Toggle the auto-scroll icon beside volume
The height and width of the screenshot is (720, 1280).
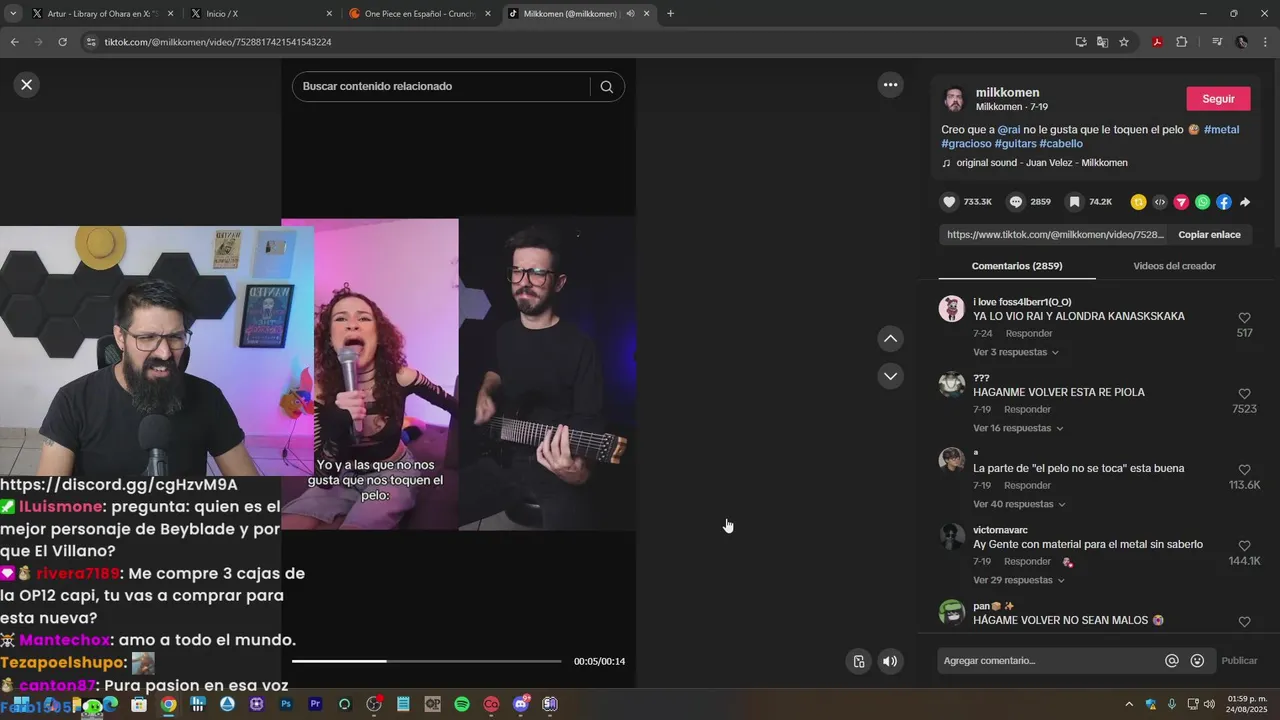(x=858, y=661)
